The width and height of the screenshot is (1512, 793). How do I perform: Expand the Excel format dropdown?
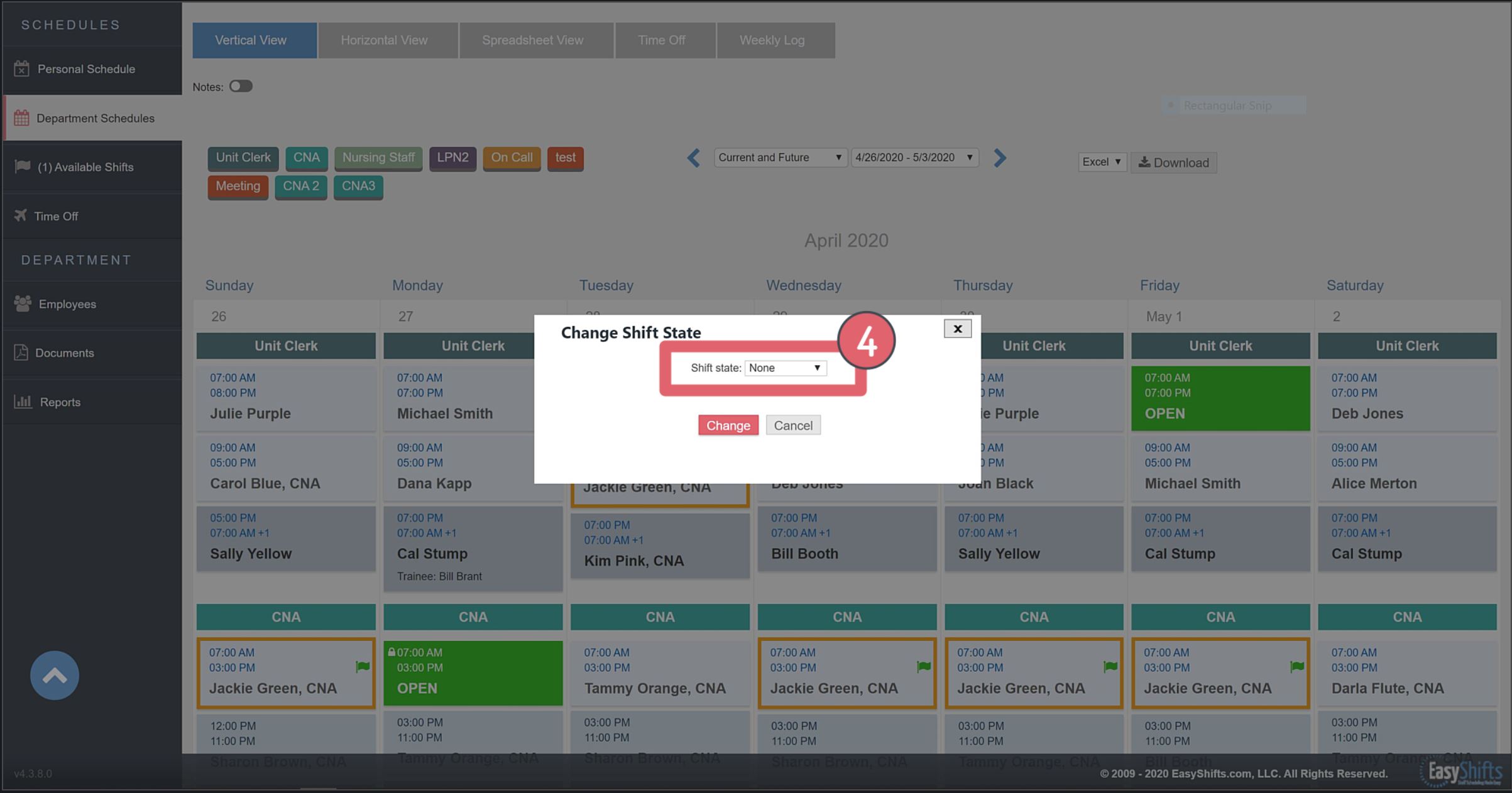point(1102,162)
